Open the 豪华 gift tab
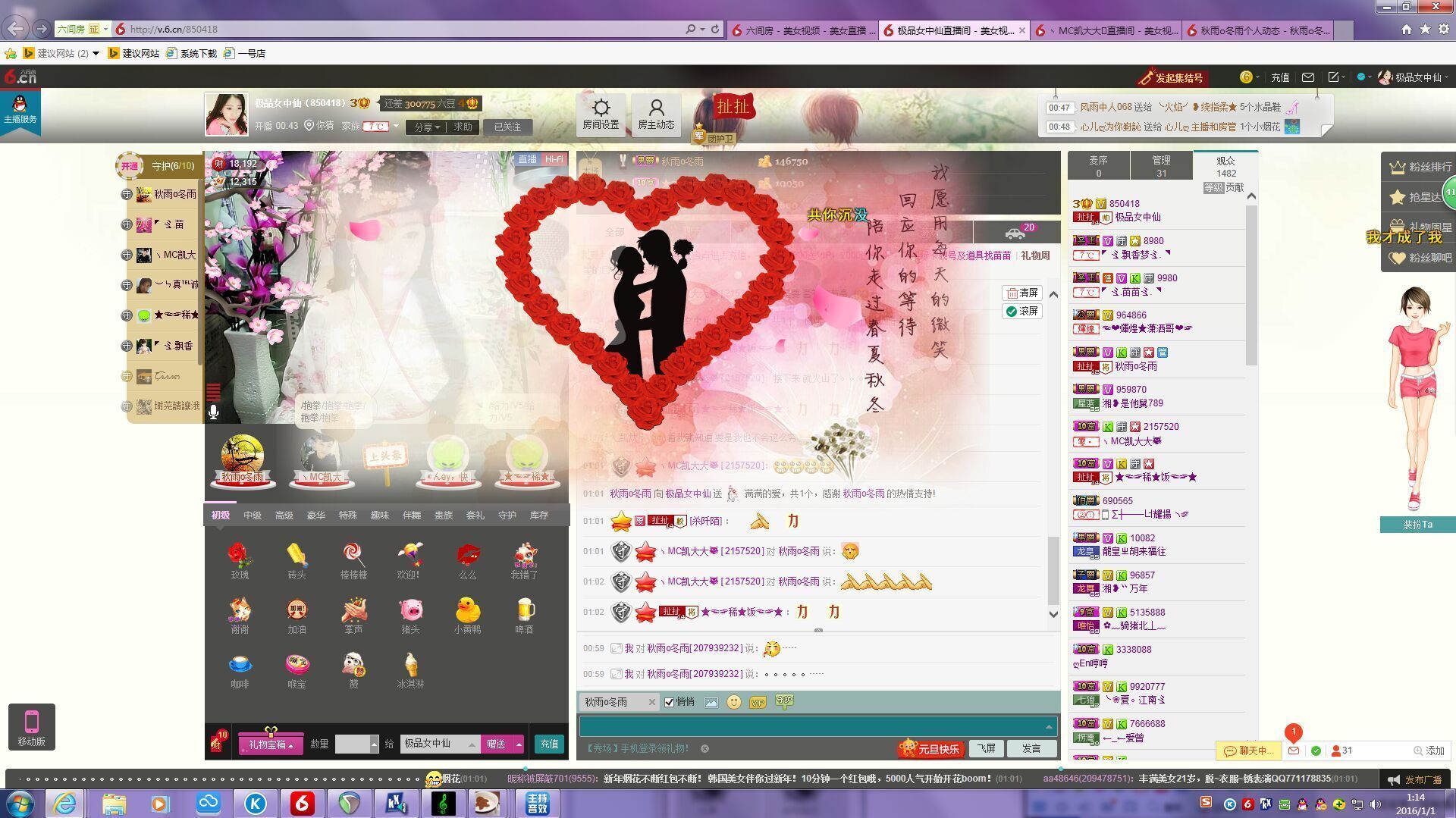The height and width of the screenshot is (818, 1456). (x=315, y=516)
